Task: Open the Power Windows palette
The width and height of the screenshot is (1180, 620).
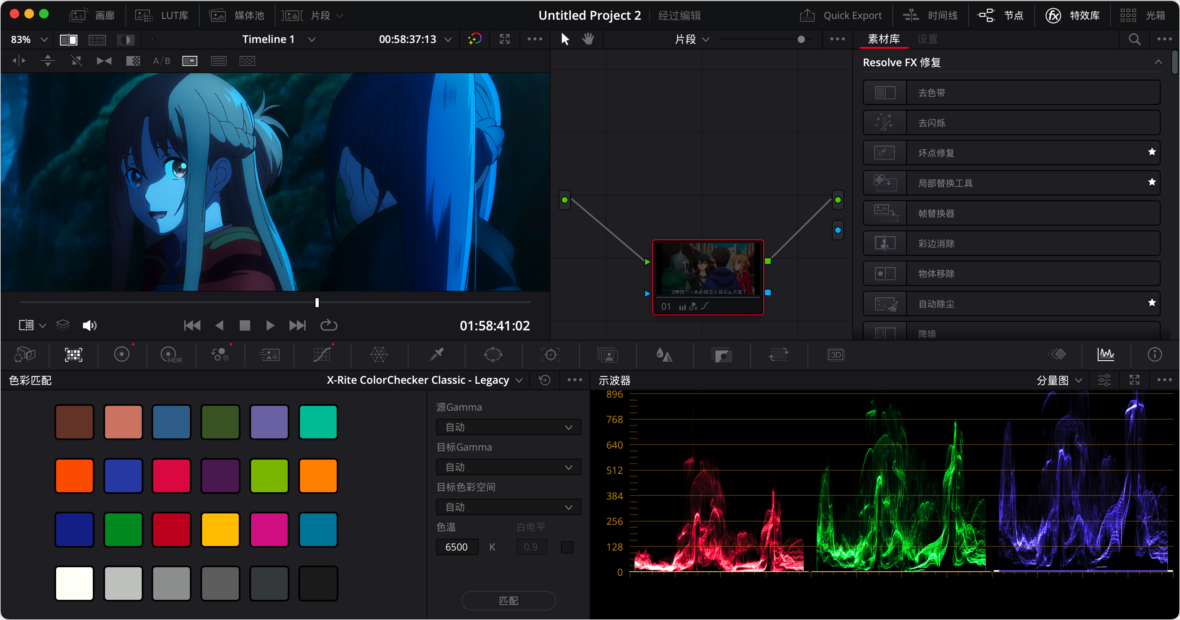Action: pos(492,355)
